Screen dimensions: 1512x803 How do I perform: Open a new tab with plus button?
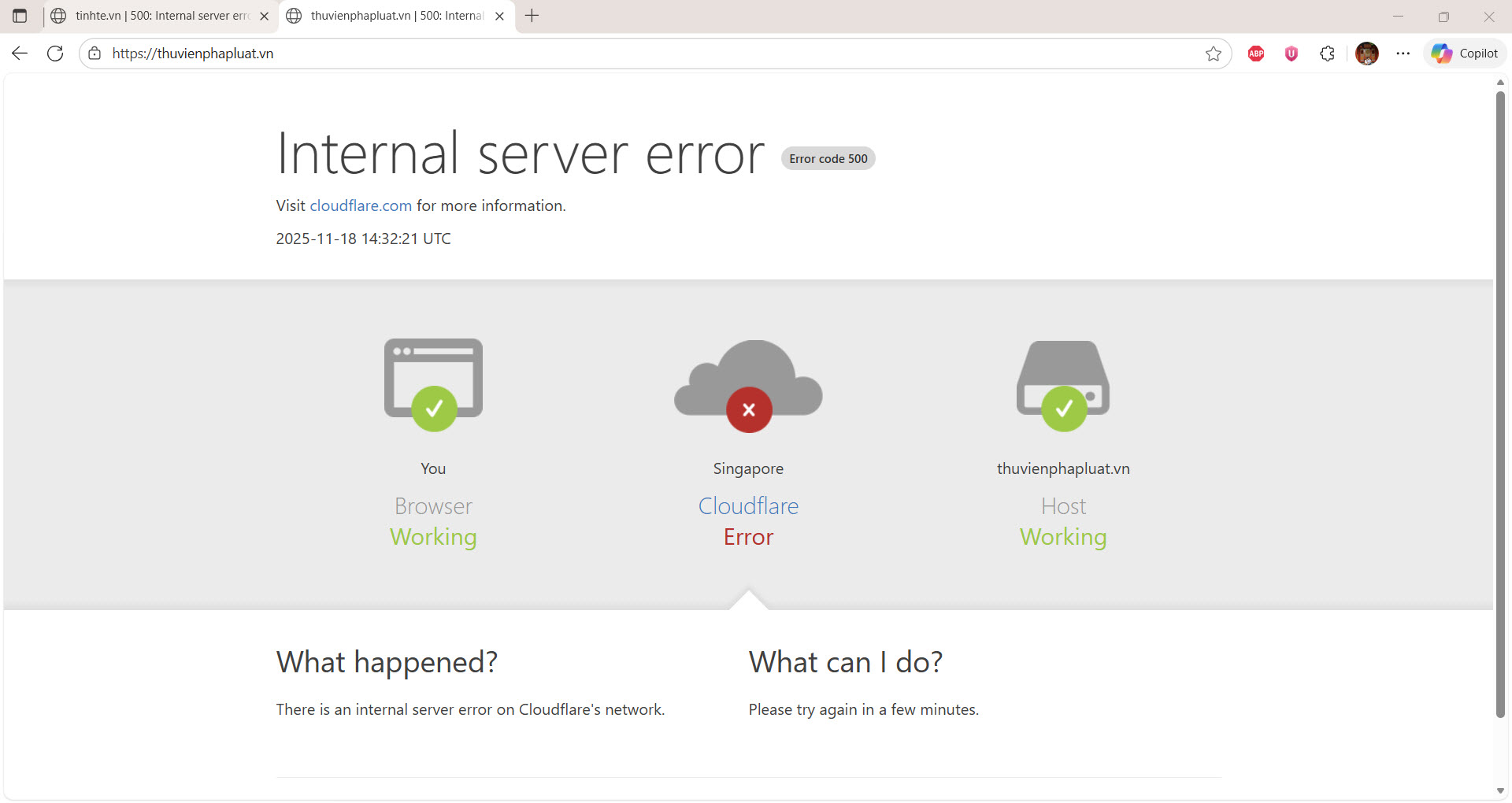(532, 16)
